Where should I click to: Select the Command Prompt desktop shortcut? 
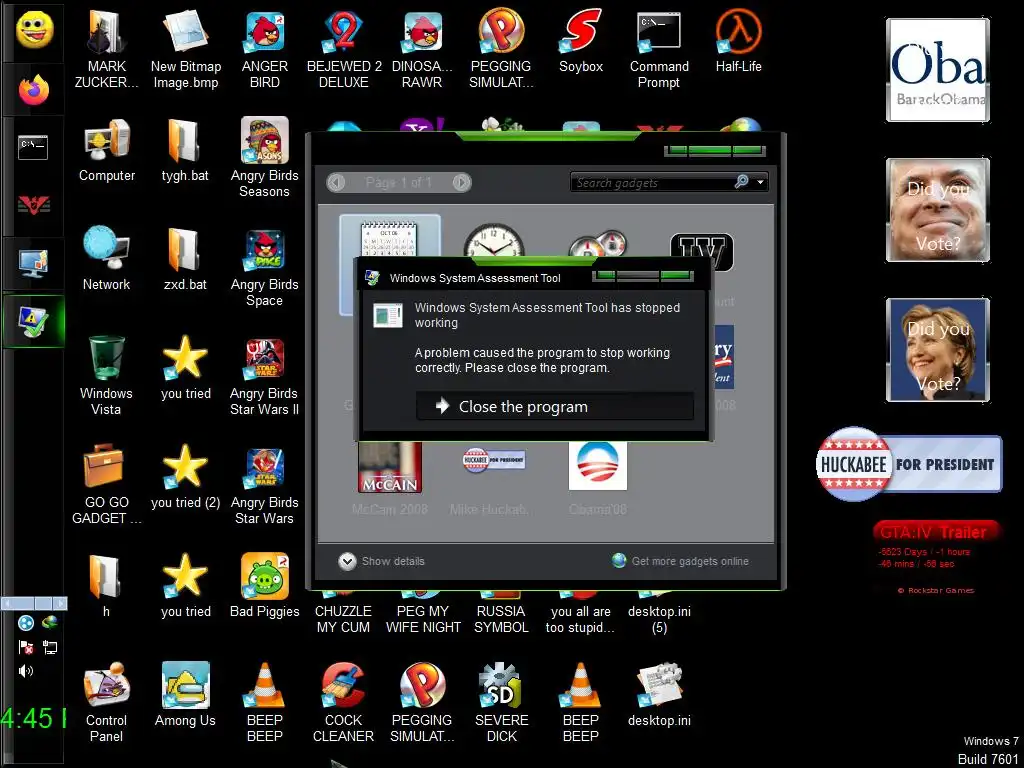pyautogui.click(x=659, y=50)
